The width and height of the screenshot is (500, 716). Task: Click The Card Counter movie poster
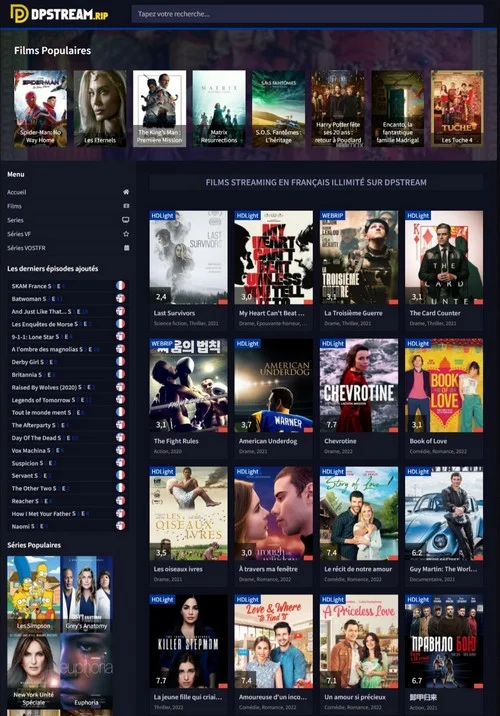coord(444,257)
